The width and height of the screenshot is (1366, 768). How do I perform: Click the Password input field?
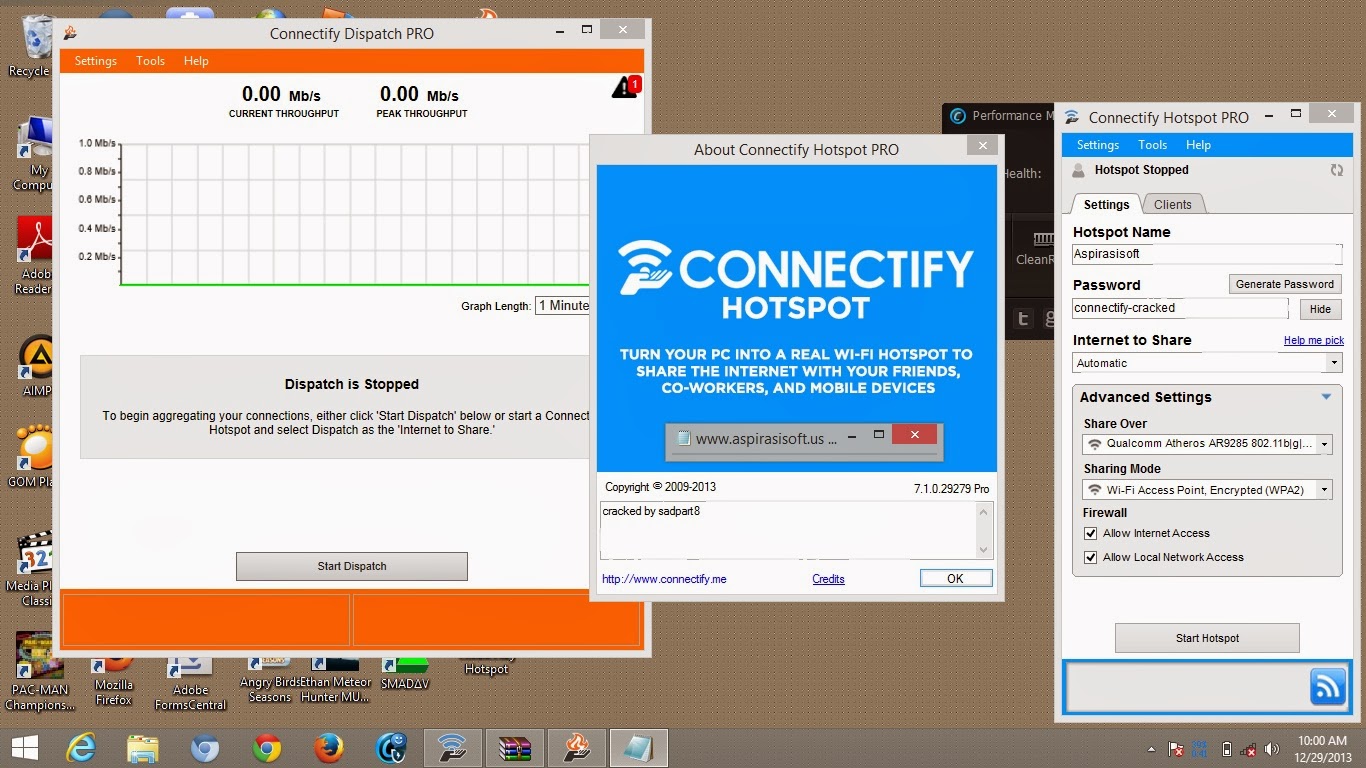click(x=1181, y=308)
